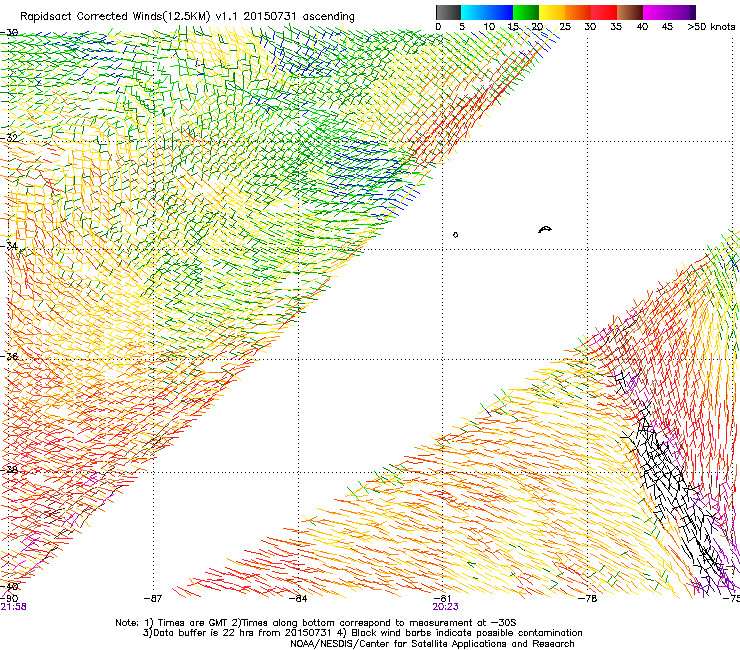This screenshot has height=650, width=740.
Task: Click the magenta 40–45 knots legend segment
Action: pyautogui.click(x=656, y=12)
